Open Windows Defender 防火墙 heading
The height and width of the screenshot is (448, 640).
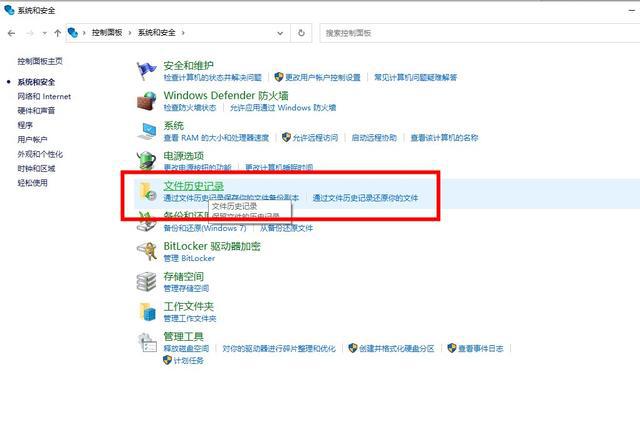pos(226,95)
